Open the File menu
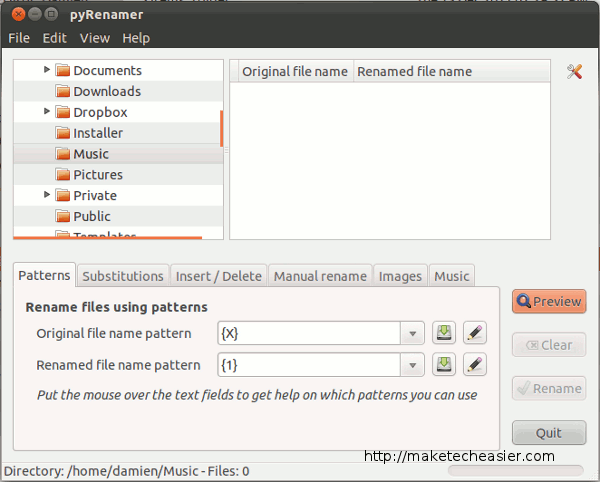This screenshot has height=482, width=600. [19, 38]
